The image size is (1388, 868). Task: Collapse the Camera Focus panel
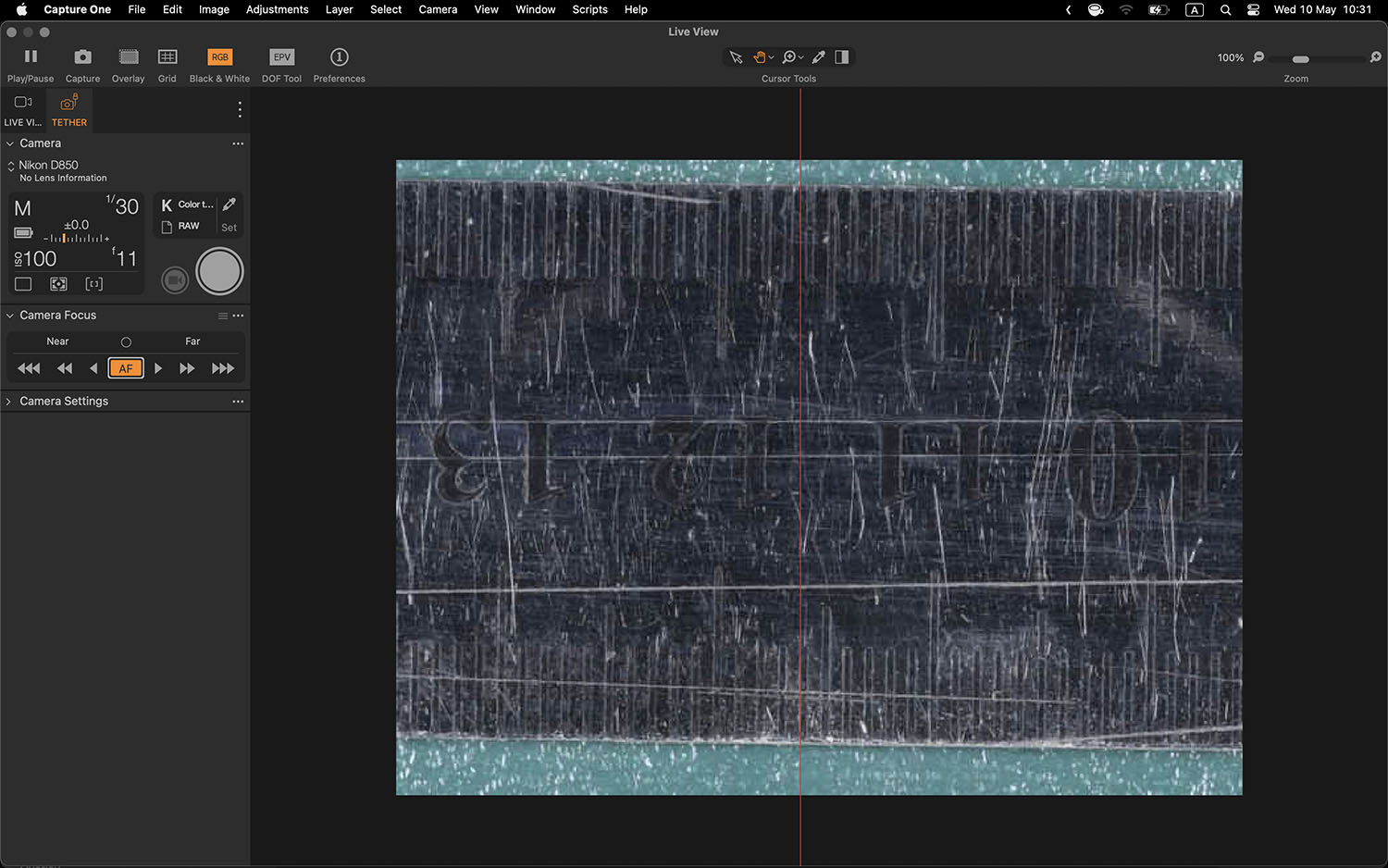click(10, 316)
